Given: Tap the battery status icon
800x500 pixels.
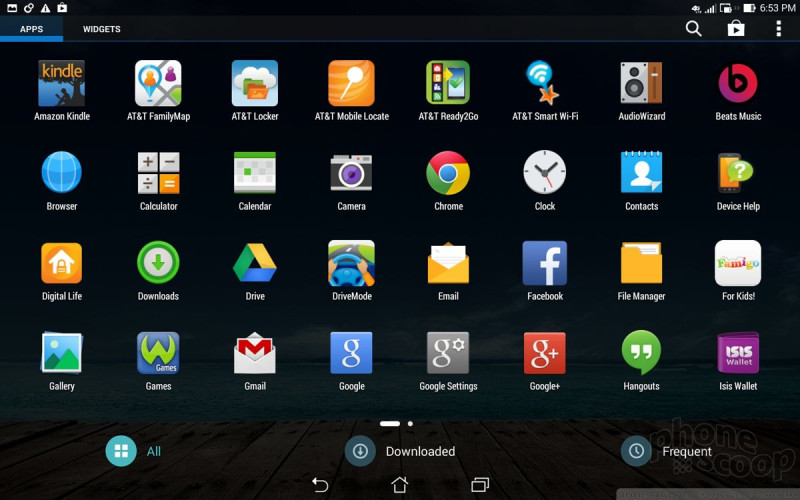Looking at the screenshot, I should pyautogui.click(x=749, y=8).
